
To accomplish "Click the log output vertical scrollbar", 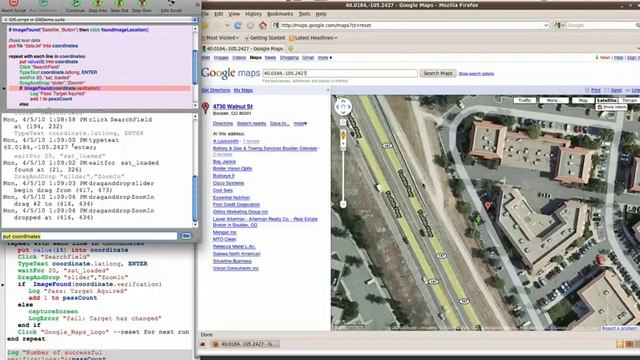I will pos(195,171).
